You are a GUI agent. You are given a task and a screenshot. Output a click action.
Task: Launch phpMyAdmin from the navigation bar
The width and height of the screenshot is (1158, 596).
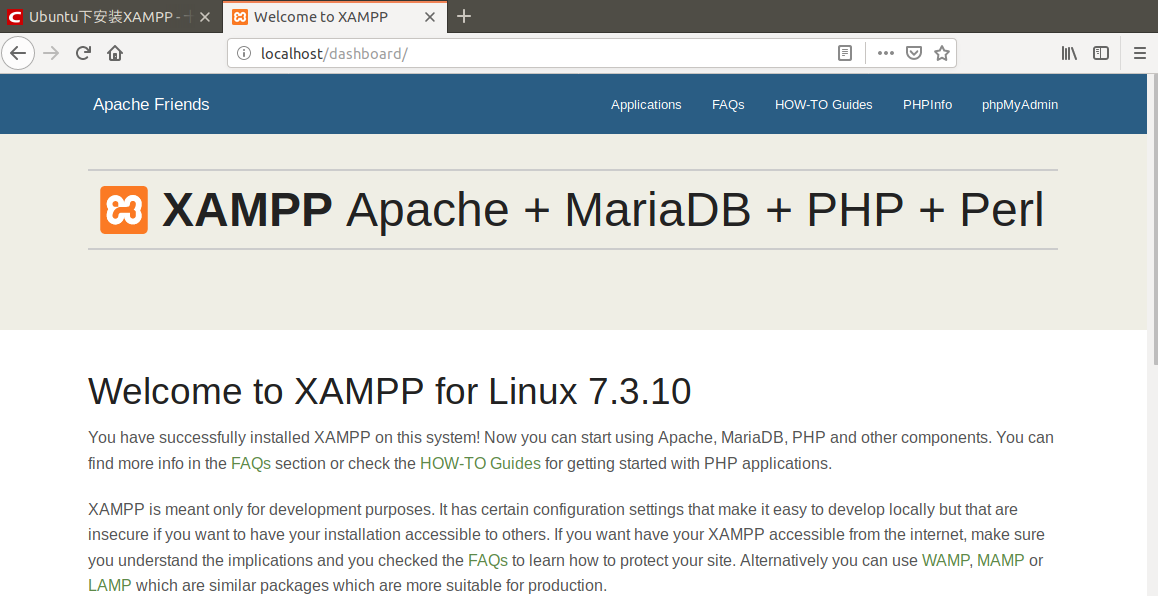pyautogui.click(x=1020, y=105)
